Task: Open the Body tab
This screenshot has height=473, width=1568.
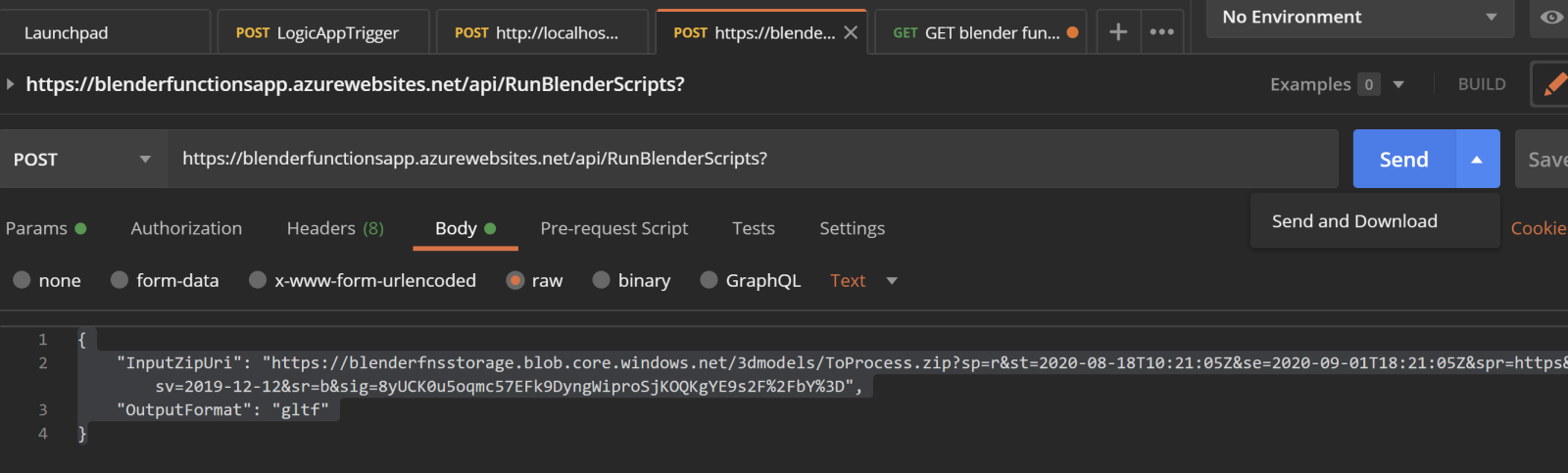Action: point(465,228)
